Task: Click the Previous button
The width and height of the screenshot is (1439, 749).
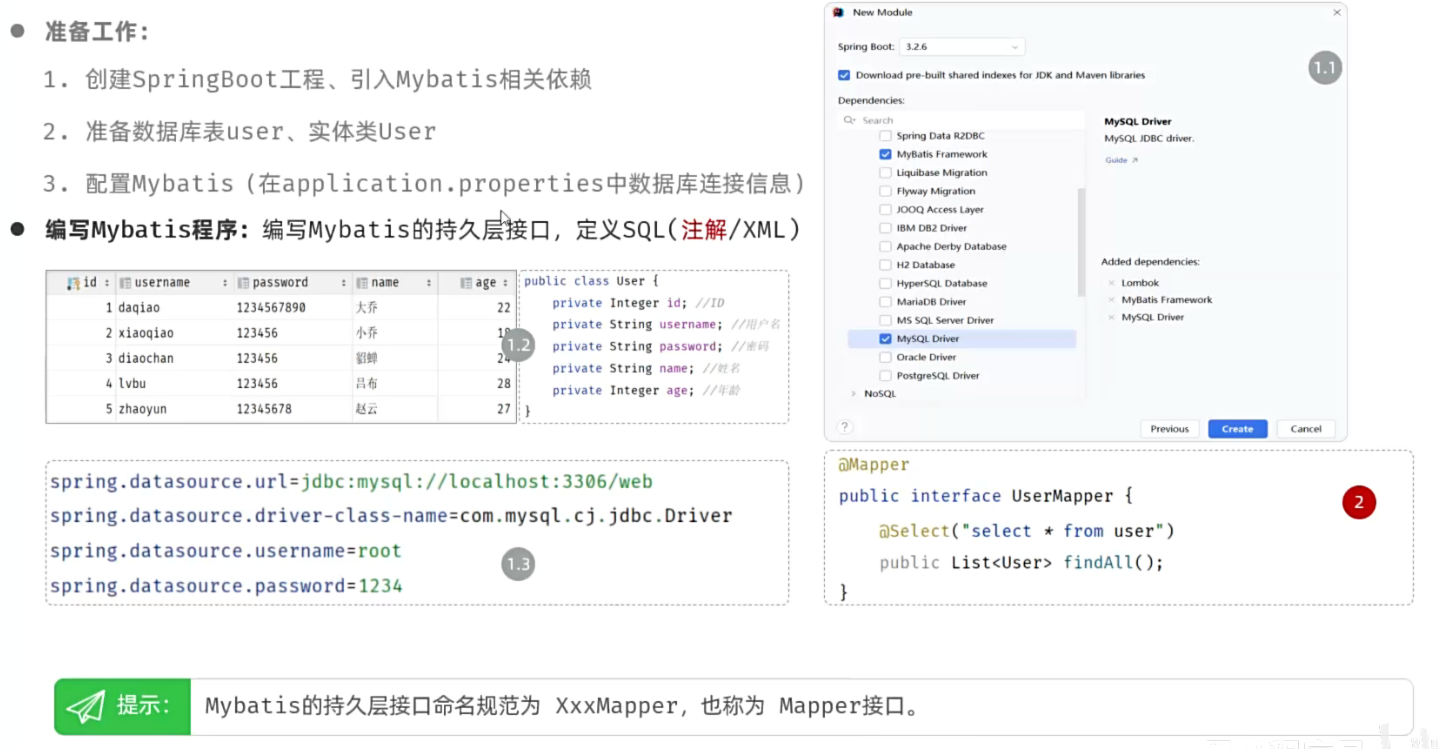Action: pos(1169,429)
